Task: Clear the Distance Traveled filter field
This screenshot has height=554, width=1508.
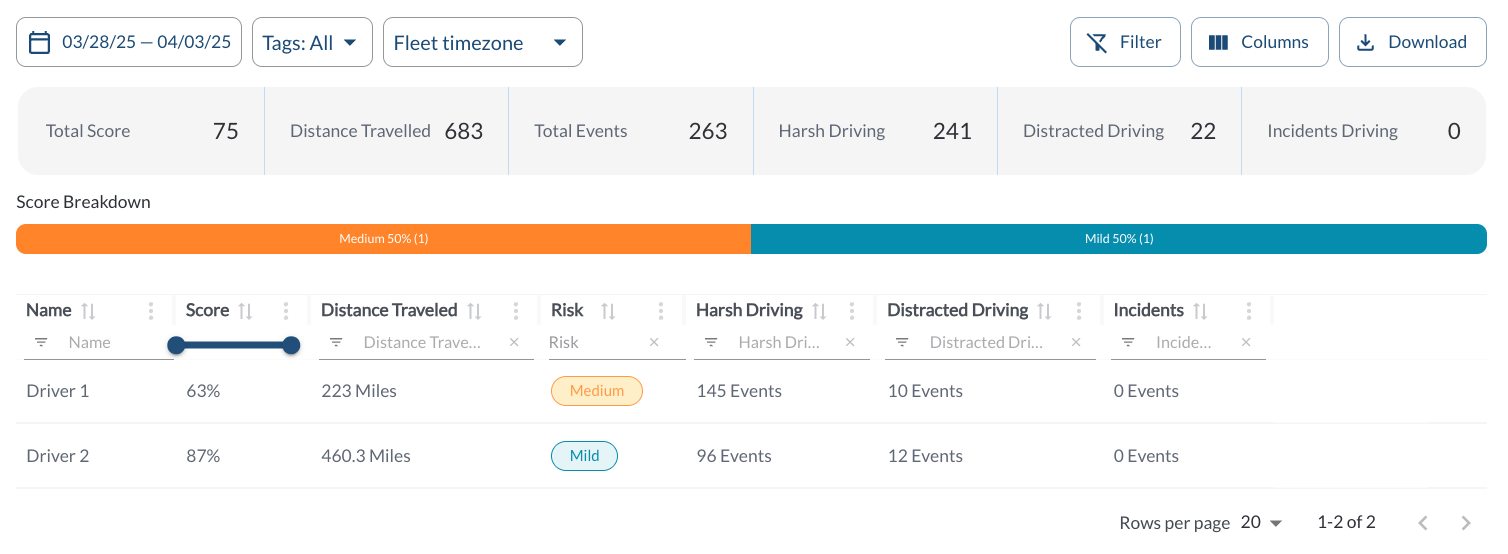Action: [x=514, y=342]
